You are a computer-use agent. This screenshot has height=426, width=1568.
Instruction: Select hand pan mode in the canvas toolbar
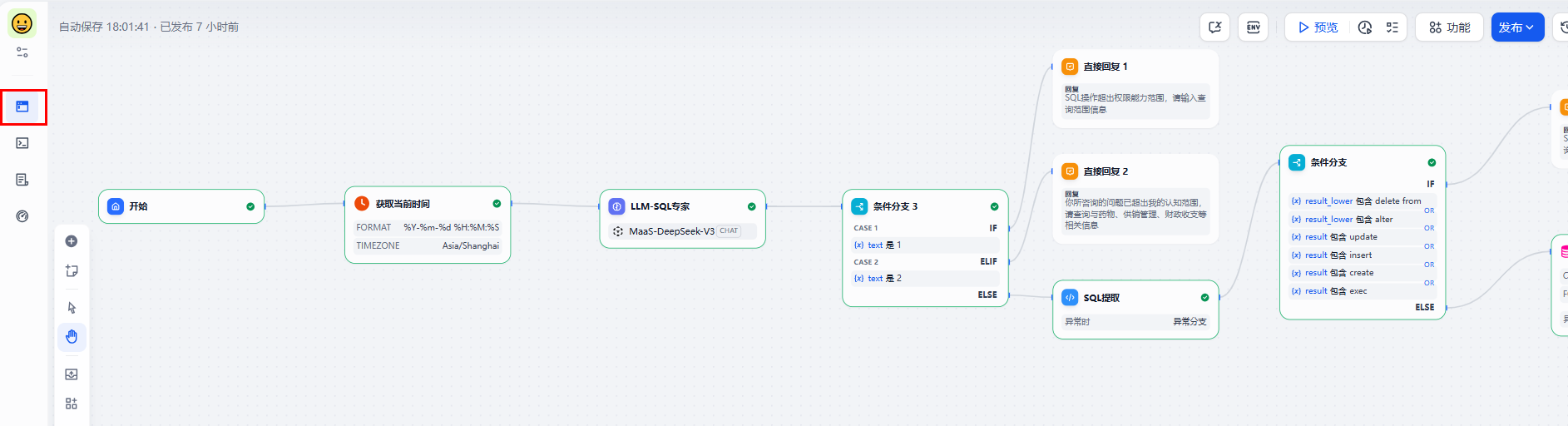72,337
